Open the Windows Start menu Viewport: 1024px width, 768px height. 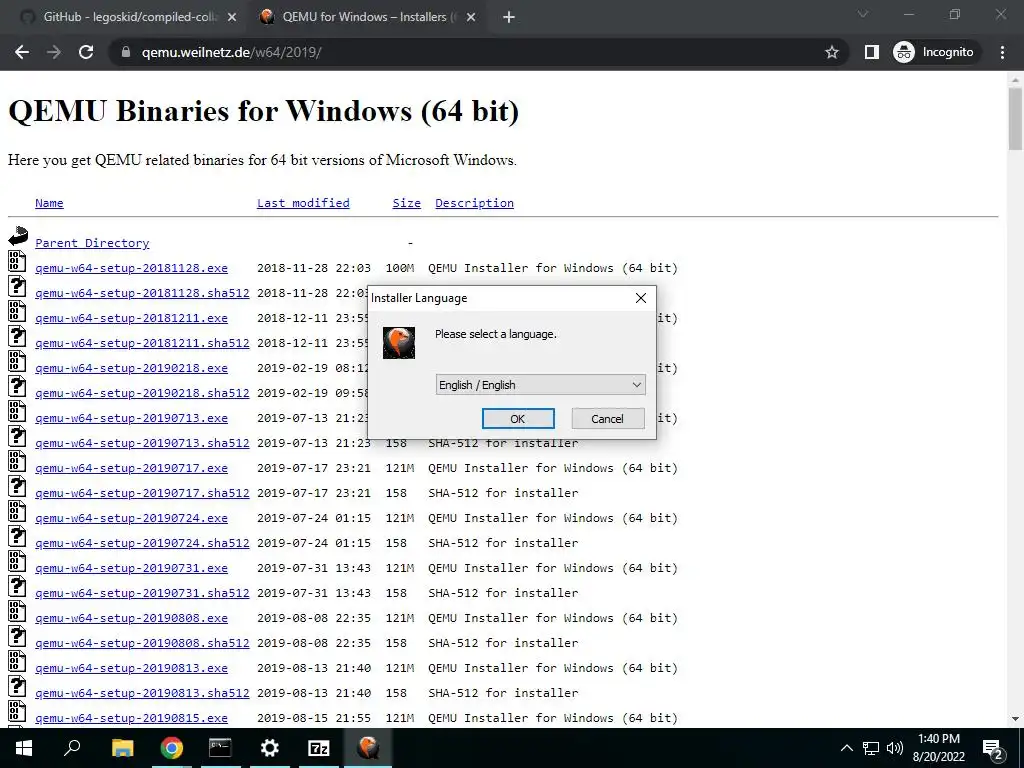23,748
